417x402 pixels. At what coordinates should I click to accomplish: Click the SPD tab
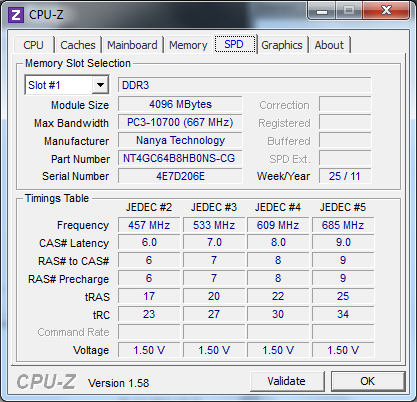pyautogui.click(x=234, y=44)
